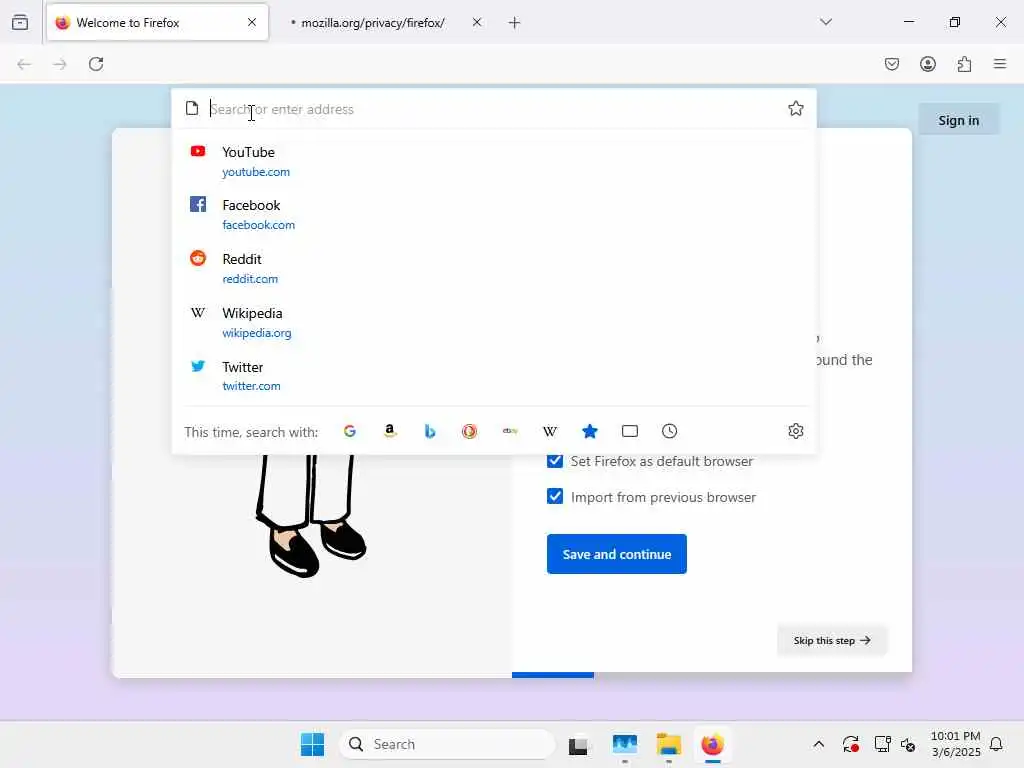Open the Firefox View icon
The image size is (1024, 768).
tap(20, 22)
